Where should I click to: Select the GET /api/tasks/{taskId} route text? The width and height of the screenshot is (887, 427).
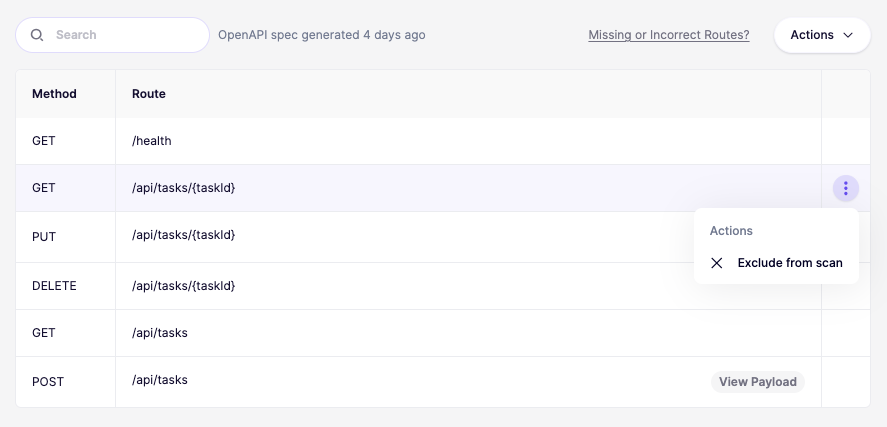pyautogui.click(x=183, y=188)
